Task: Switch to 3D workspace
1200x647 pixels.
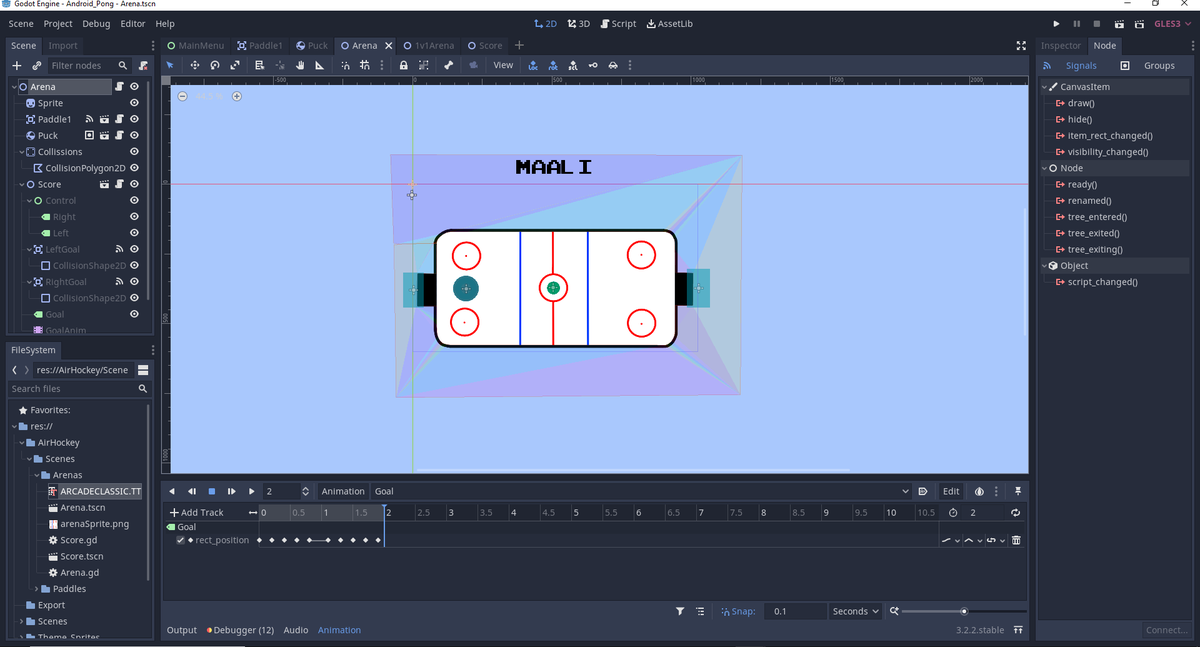Action: tap(578, 23)
